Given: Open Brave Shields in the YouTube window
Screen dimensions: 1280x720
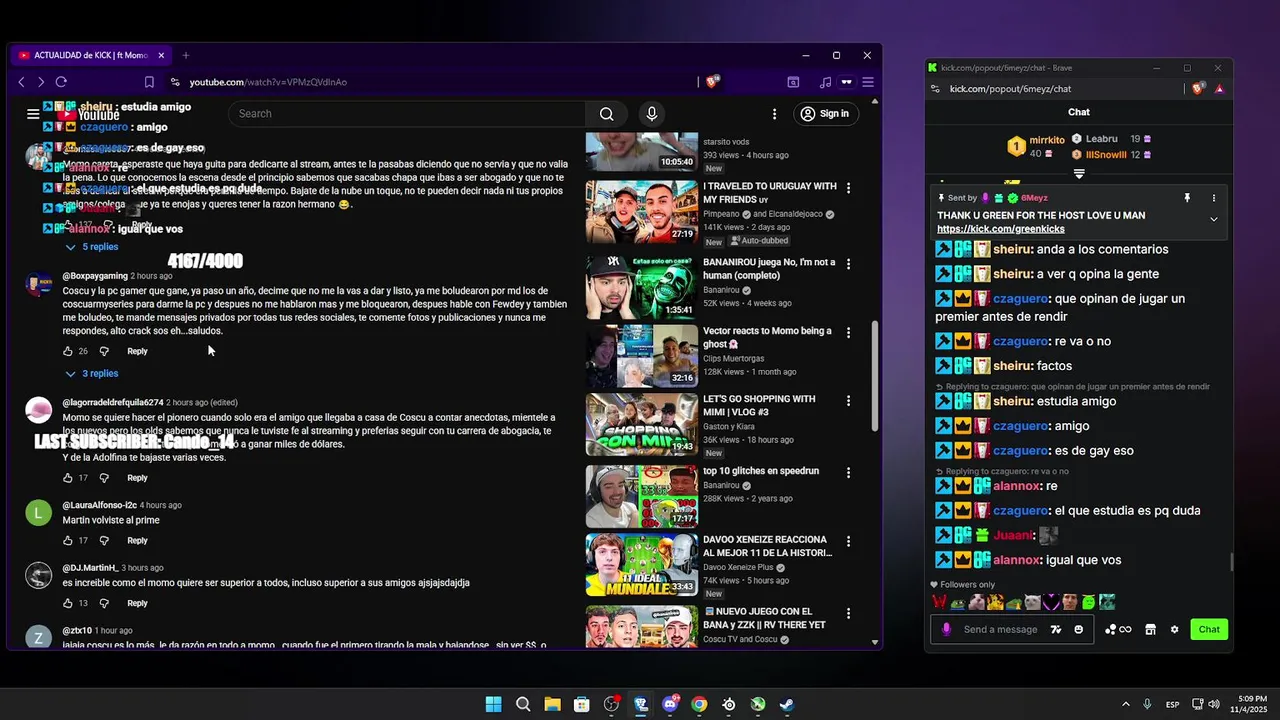Looking at the screenshot, I should tap(712, 82).
